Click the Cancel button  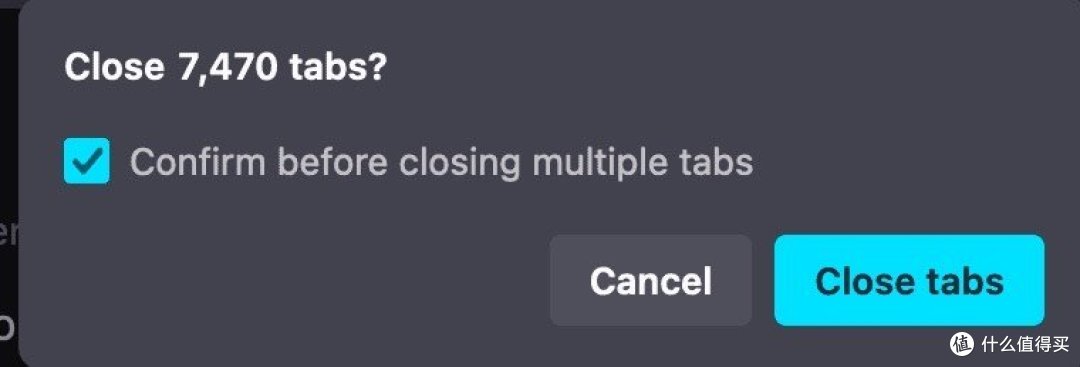coord(650,280)
